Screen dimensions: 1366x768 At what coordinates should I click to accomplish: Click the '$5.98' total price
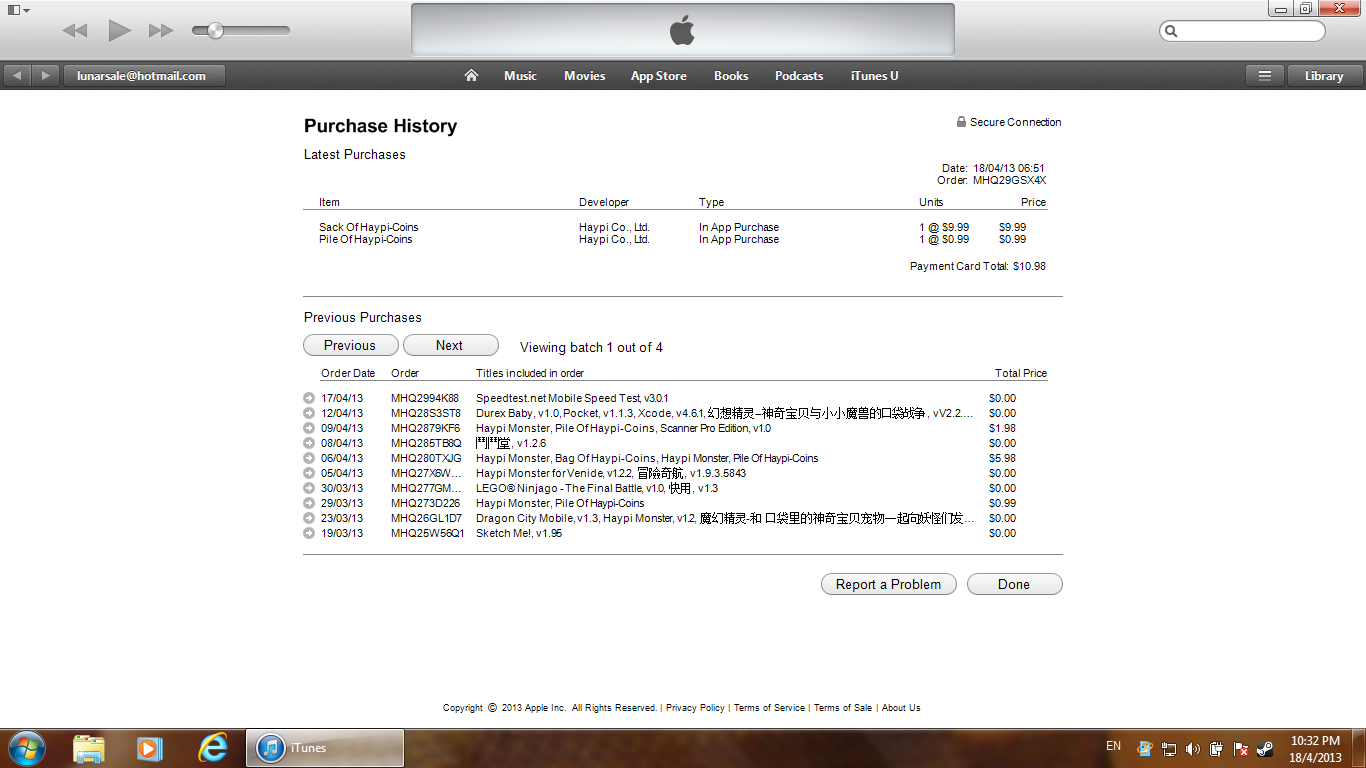coord(1002,458)
